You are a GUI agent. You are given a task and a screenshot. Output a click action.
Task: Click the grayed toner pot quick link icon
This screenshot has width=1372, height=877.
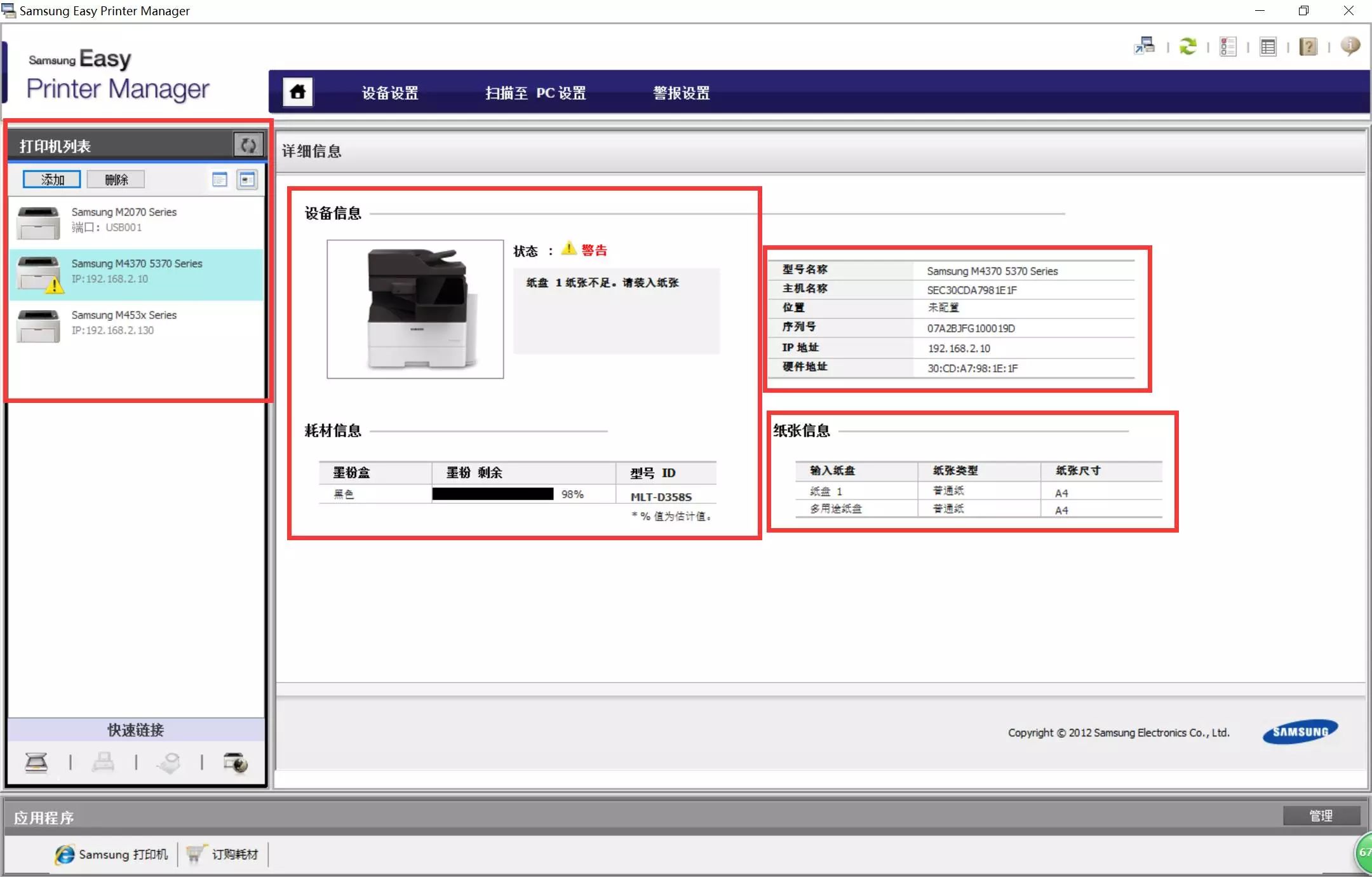pyautogui.click(x=169, y=762)
